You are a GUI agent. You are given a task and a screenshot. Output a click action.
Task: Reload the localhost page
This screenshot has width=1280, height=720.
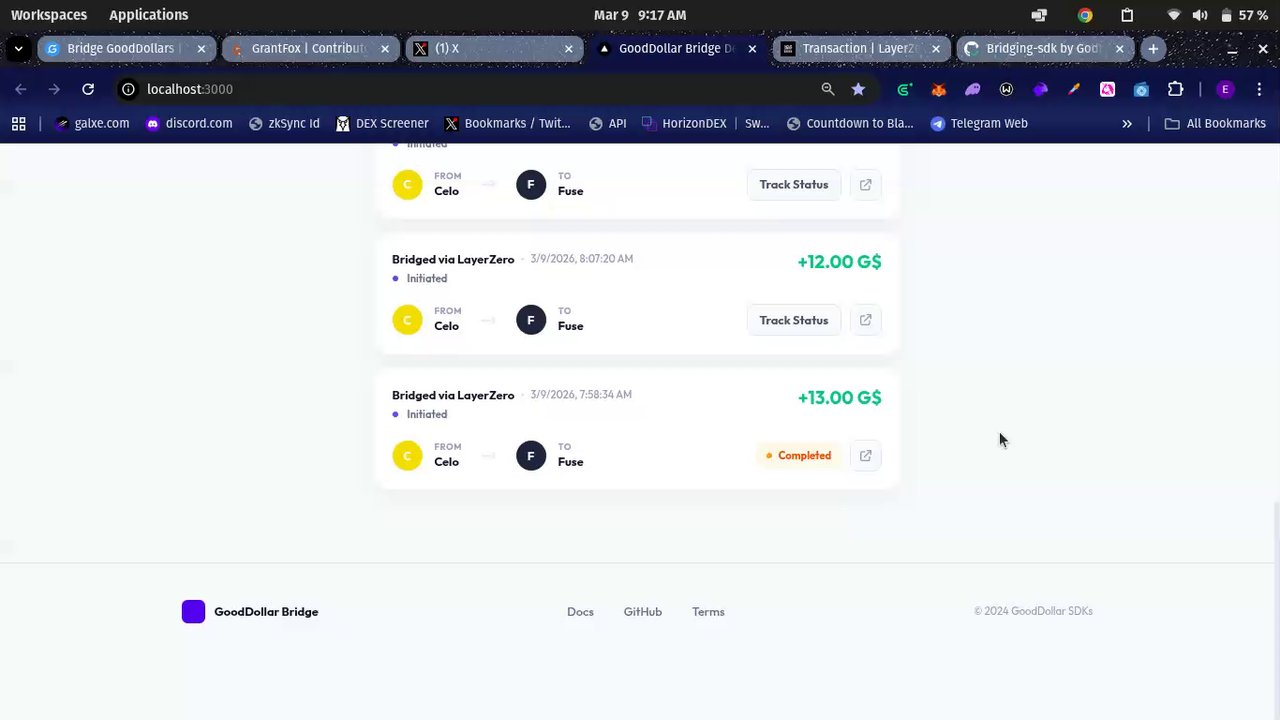[x=88, y=89]
